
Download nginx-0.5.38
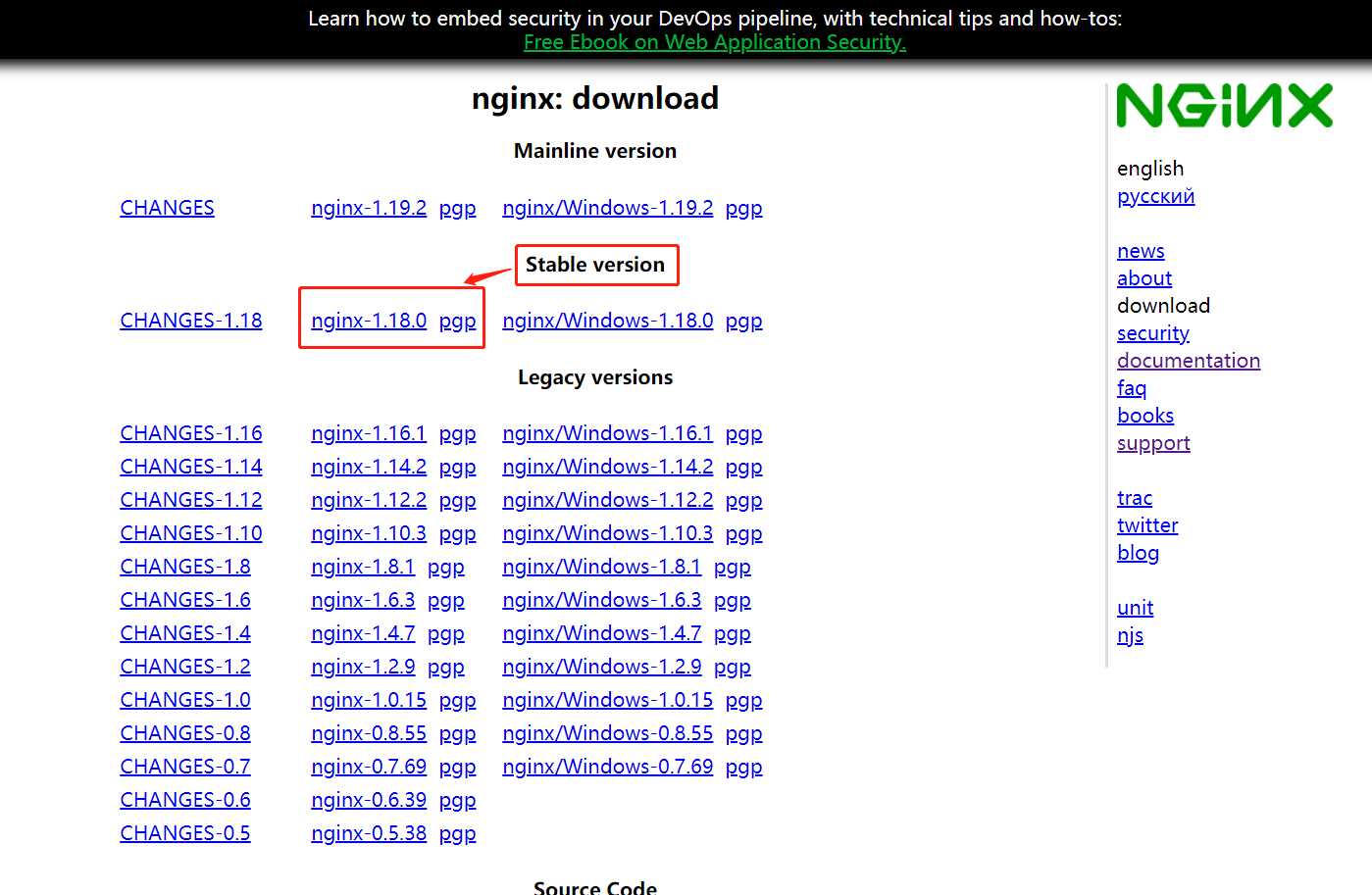point(369,833)
